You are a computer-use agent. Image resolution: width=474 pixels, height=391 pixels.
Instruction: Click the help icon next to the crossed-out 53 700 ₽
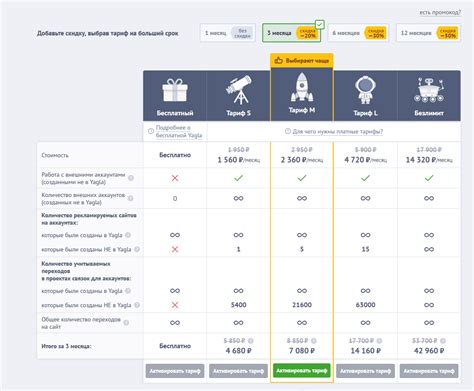click(443, 341)
